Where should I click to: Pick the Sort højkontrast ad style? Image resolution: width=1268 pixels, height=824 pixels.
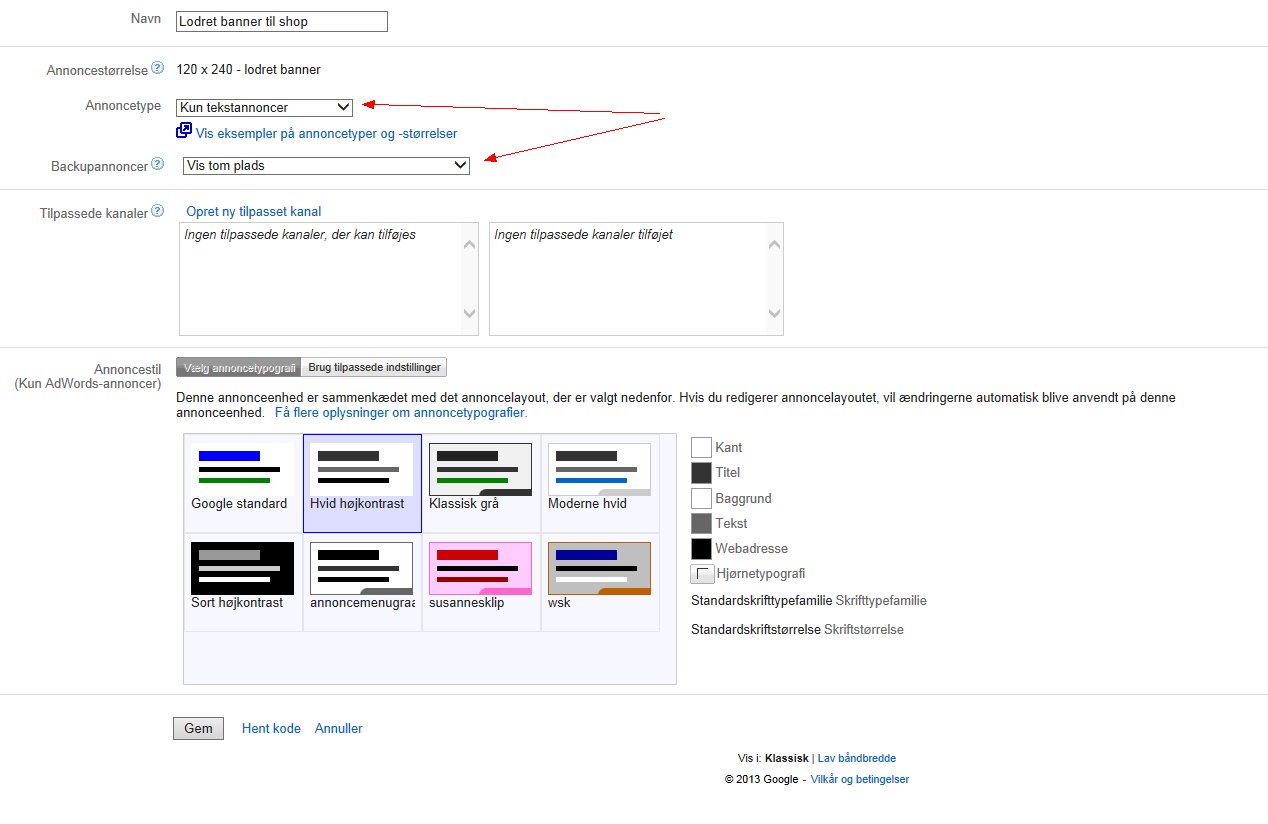click(243, 577)
